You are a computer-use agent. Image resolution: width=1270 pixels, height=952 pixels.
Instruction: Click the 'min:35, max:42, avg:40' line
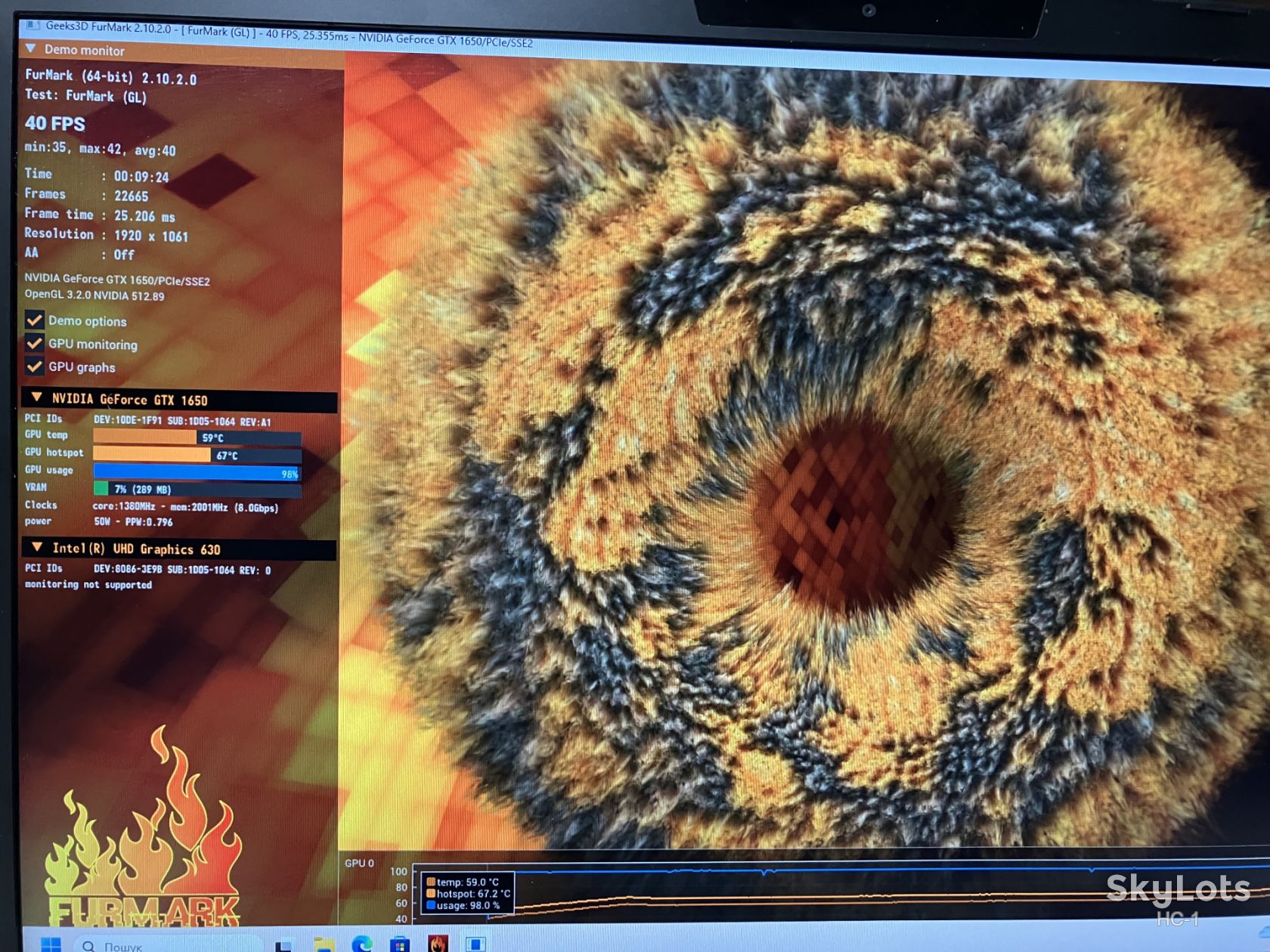[x=100, y=149]
